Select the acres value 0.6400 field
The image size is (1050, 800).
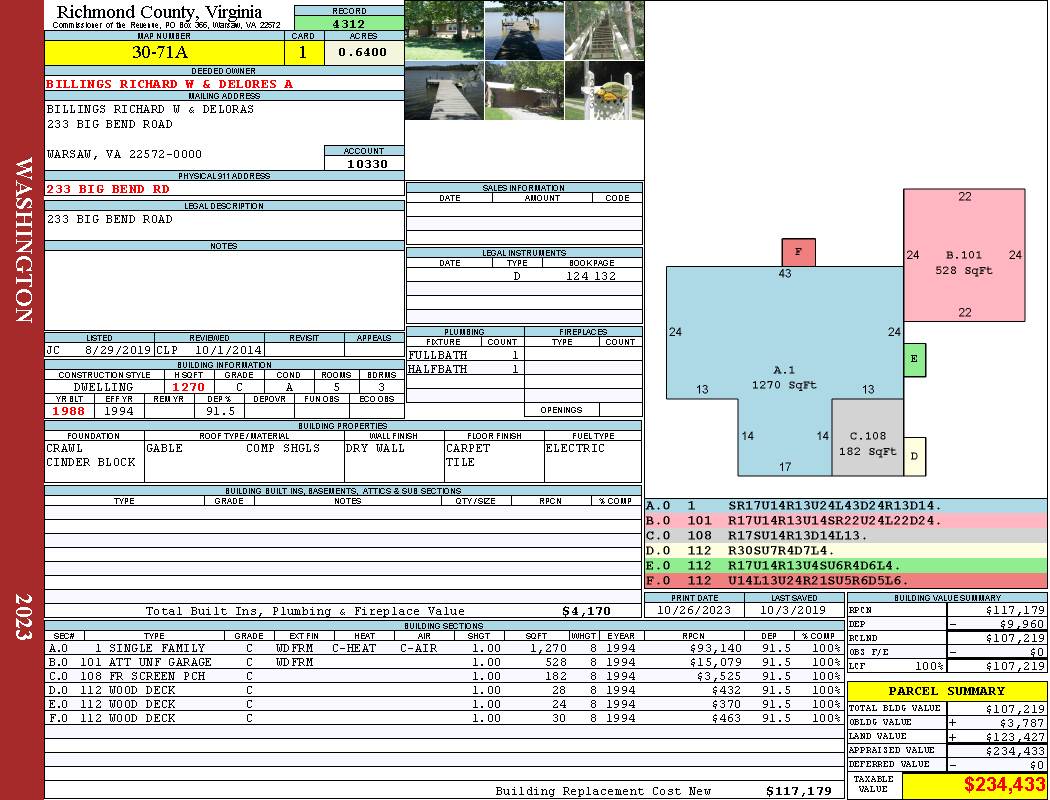364,52
